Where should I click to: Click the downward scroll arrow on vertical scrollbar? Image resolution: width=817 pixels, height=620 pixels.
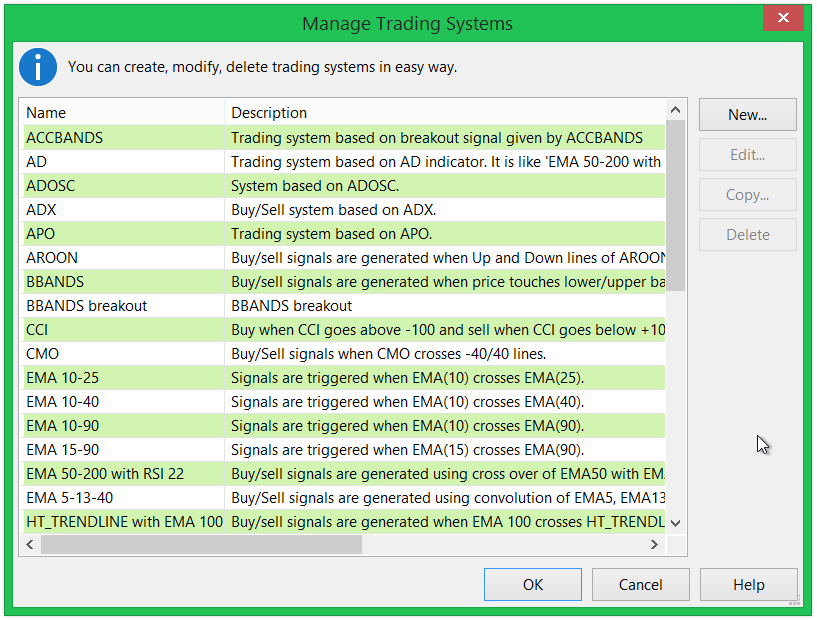coord(675,522)
